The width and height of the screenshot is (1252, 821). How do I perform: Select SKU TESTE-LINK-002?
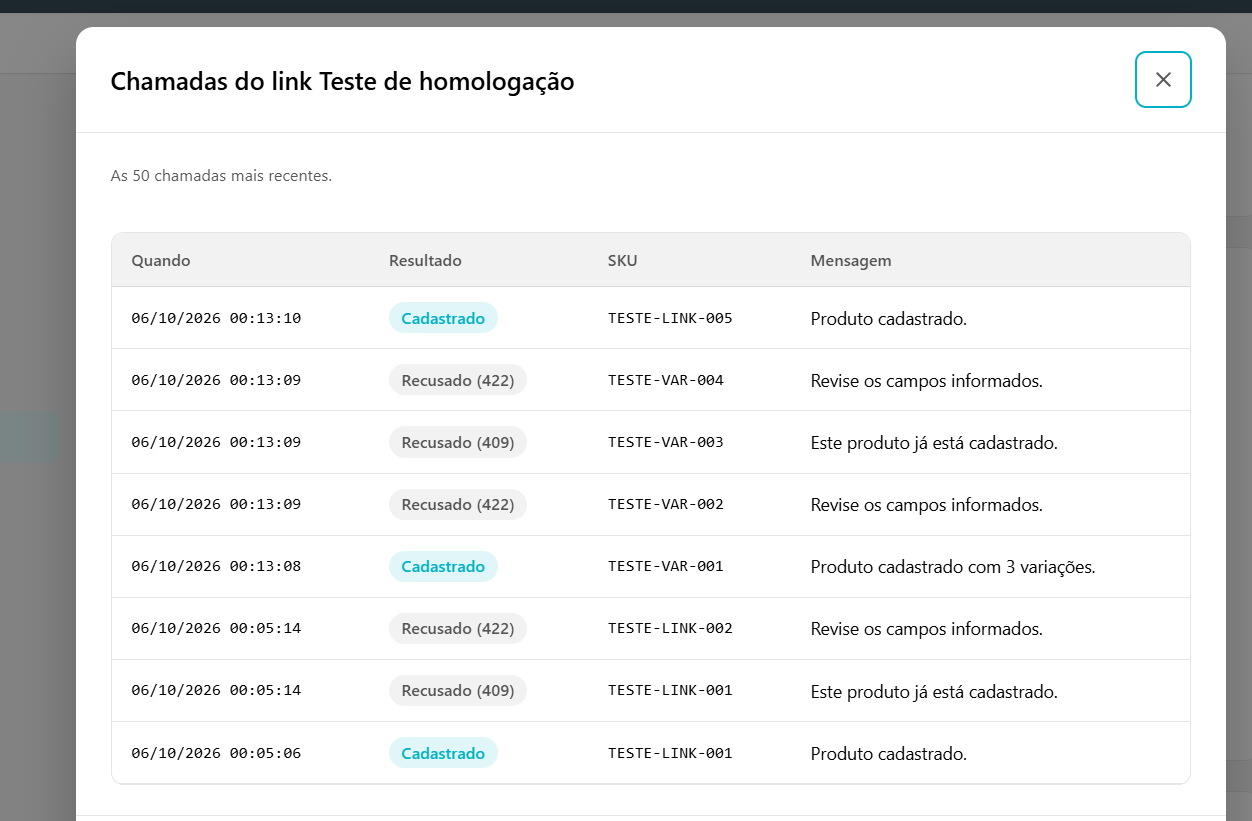[x=670, y=628]
